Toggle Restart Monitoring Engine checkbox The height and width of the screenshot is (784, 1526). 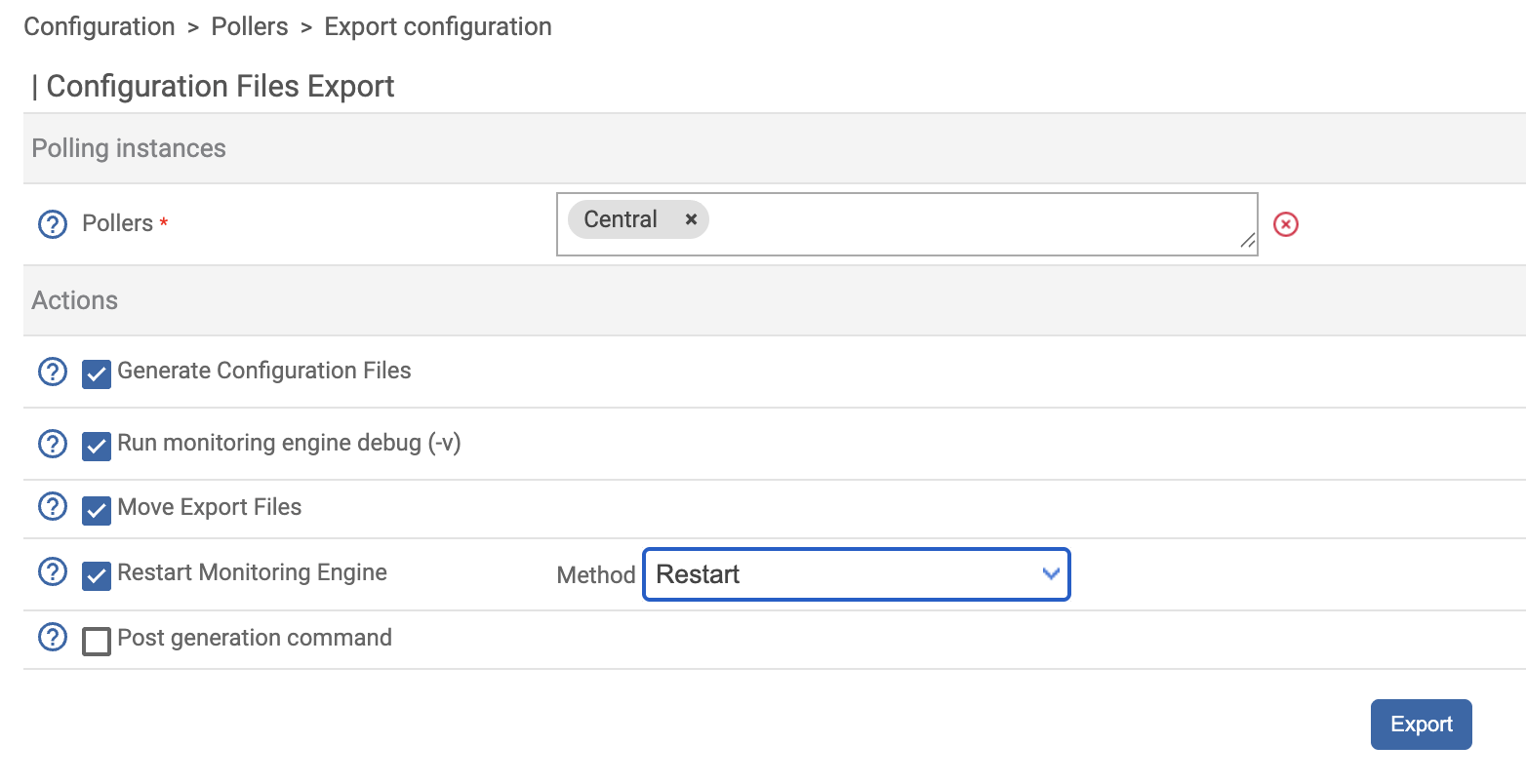(x=97, y=575)
